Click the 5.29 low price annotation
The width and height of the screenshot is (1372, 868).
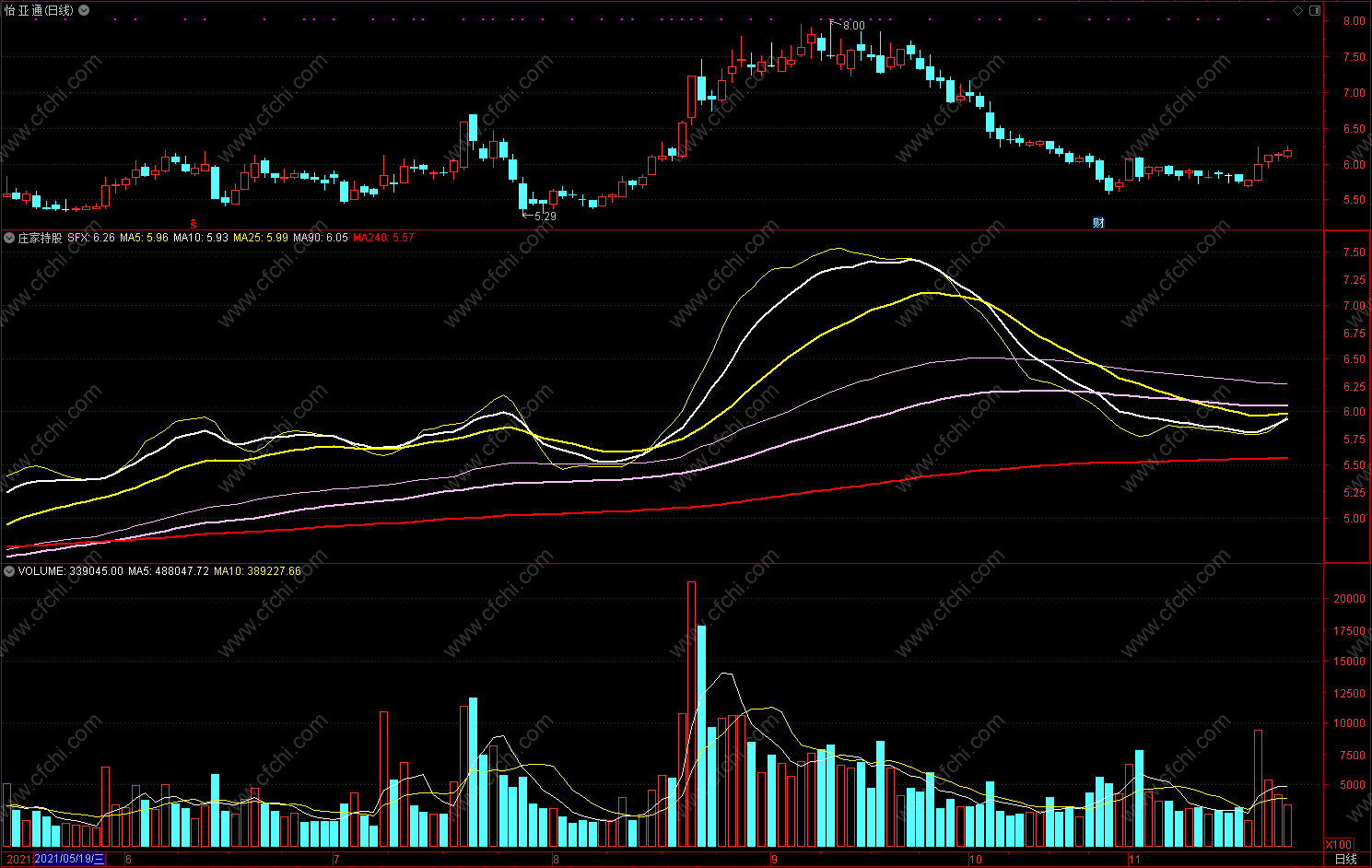pyautogui.click(x=545, y=217)
